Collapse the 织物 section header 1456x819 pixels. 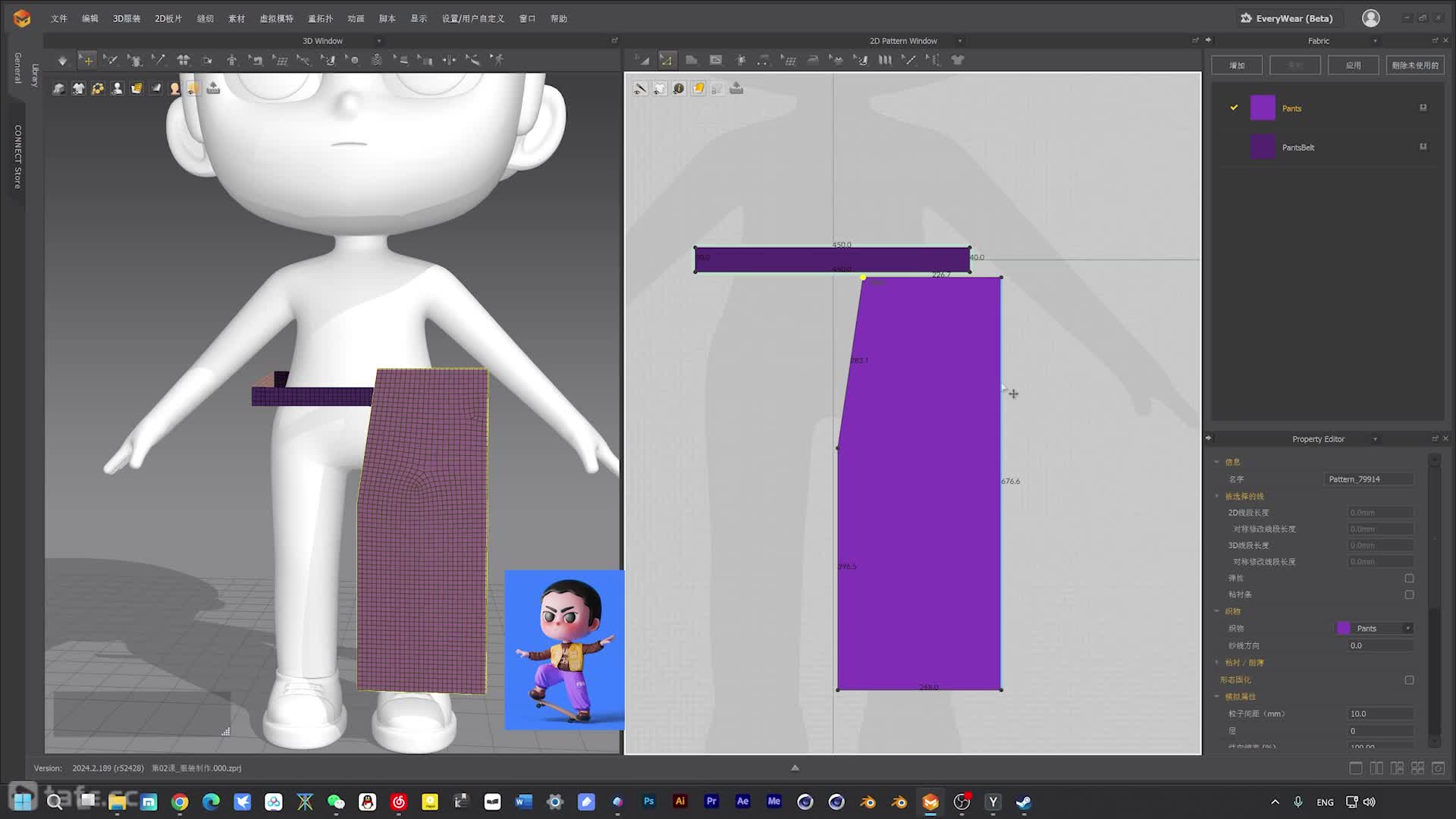[x=1217, y=611]
